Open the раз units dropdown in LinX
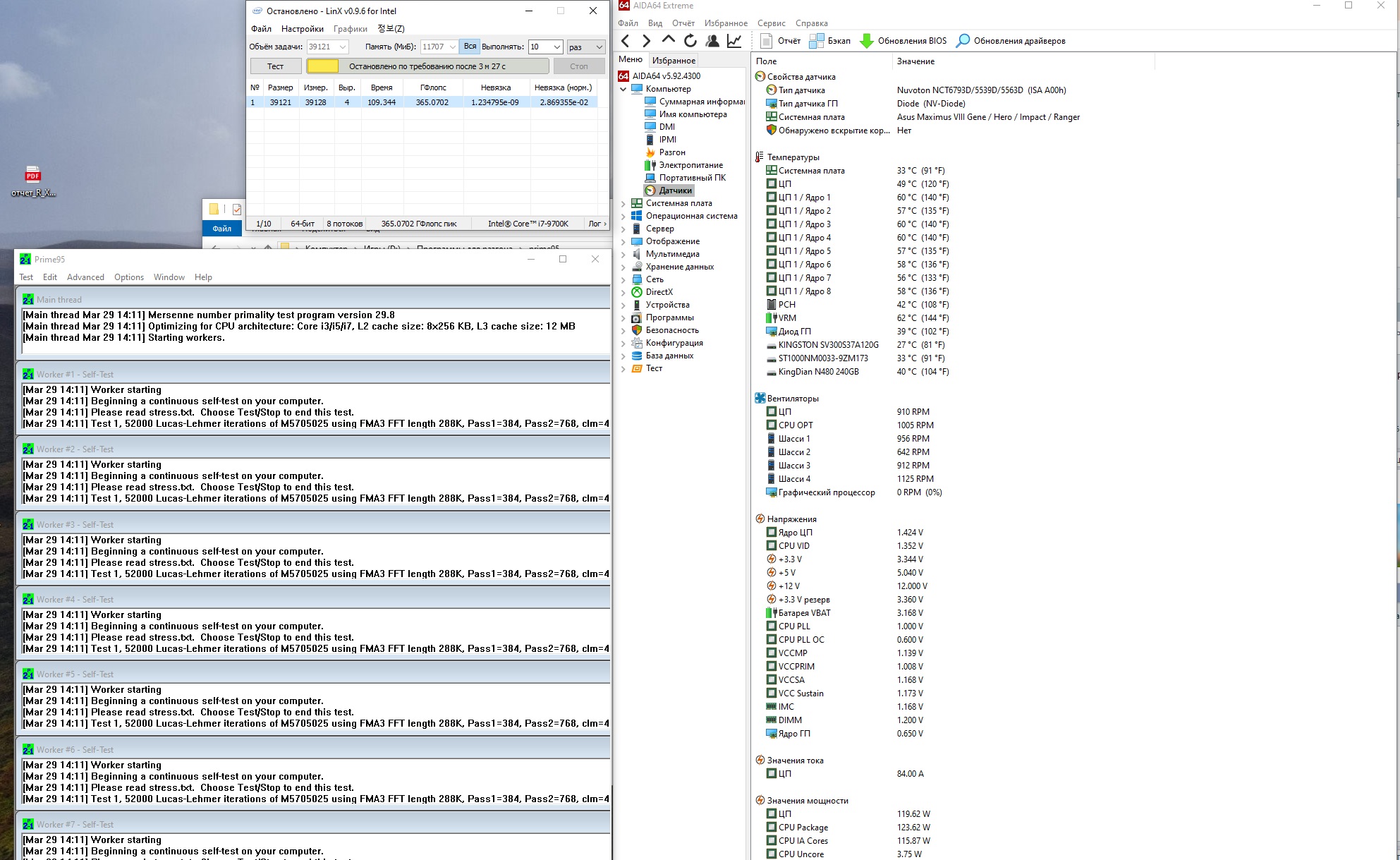The width and height of the screenshot is (1400, 860). pos(599,47)
